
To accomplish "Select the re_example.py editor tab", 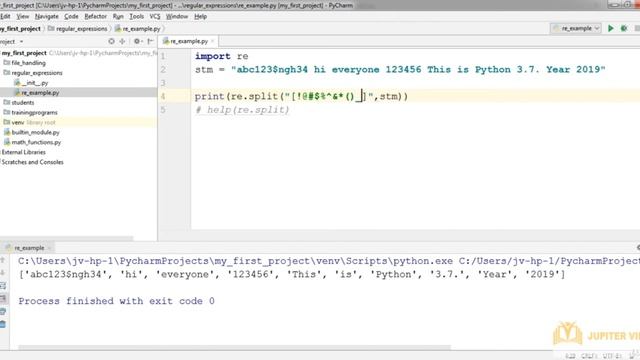I will click(x=189, y=41).
